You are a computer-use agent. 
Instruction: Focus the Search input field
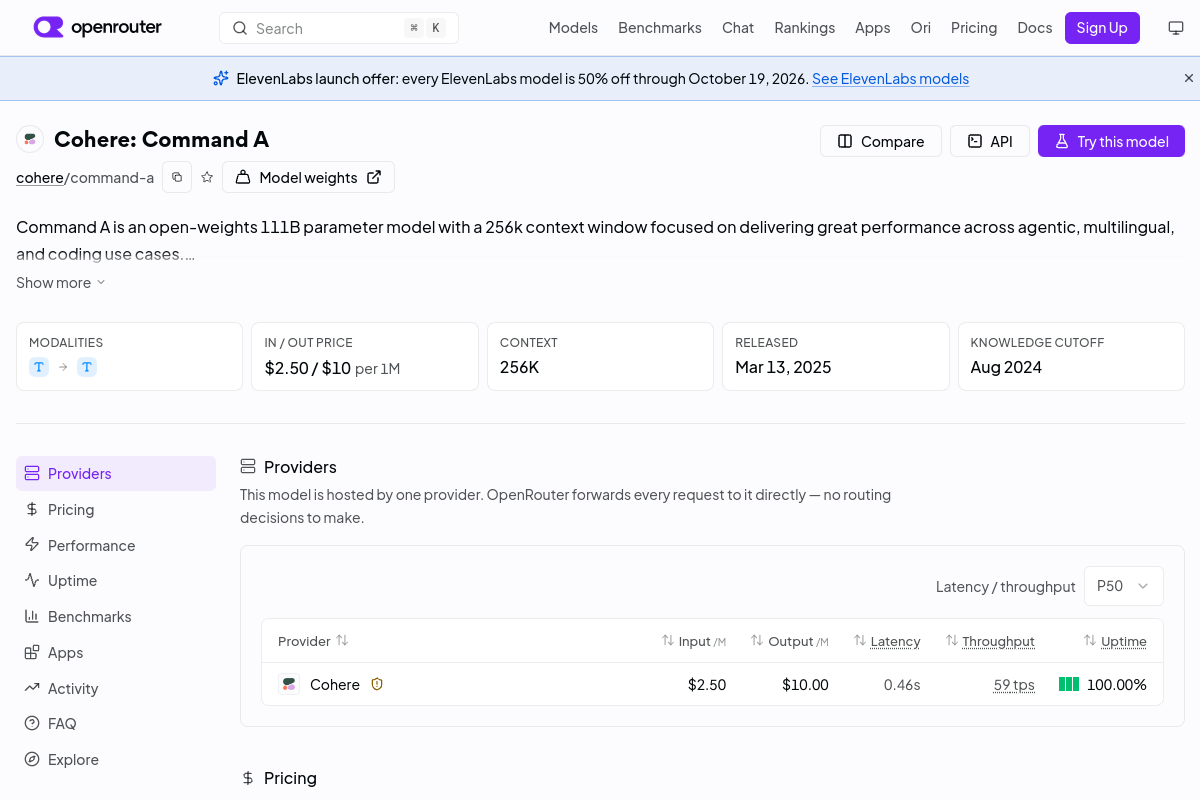[339, 28]
